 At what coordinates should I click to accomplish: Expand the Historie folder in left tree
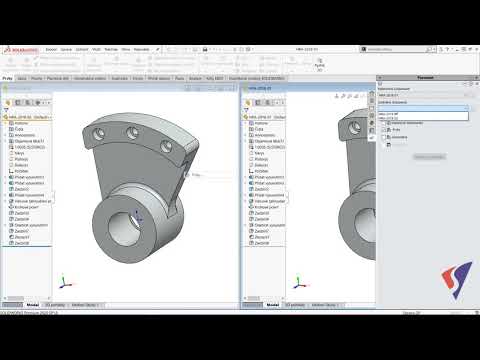click(5, 123)
